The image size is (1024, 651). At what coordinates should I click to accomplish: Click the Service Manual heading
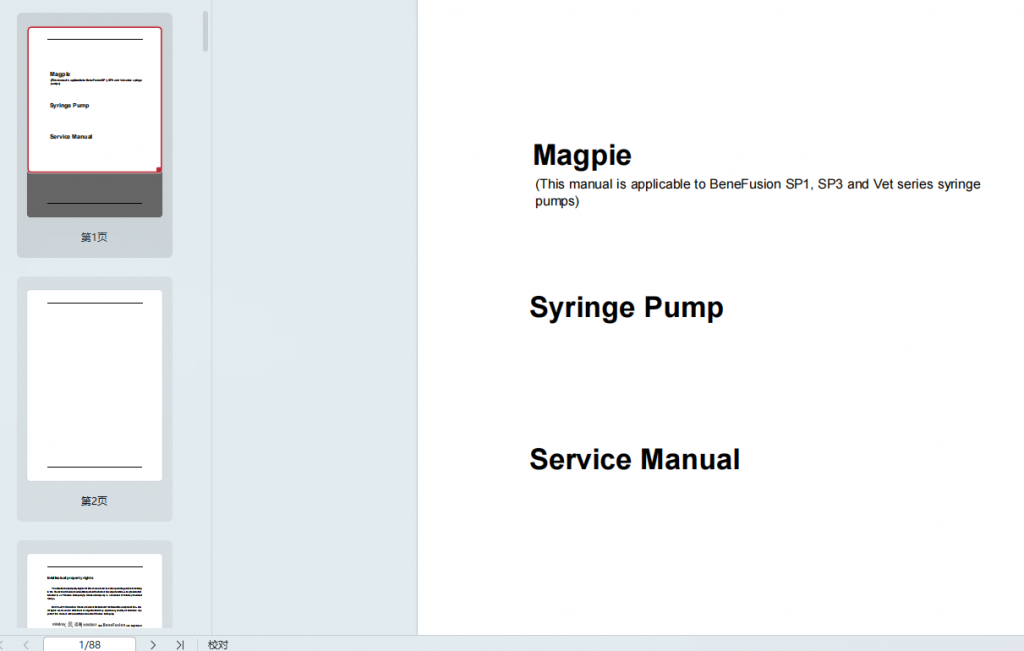[635, 459]
